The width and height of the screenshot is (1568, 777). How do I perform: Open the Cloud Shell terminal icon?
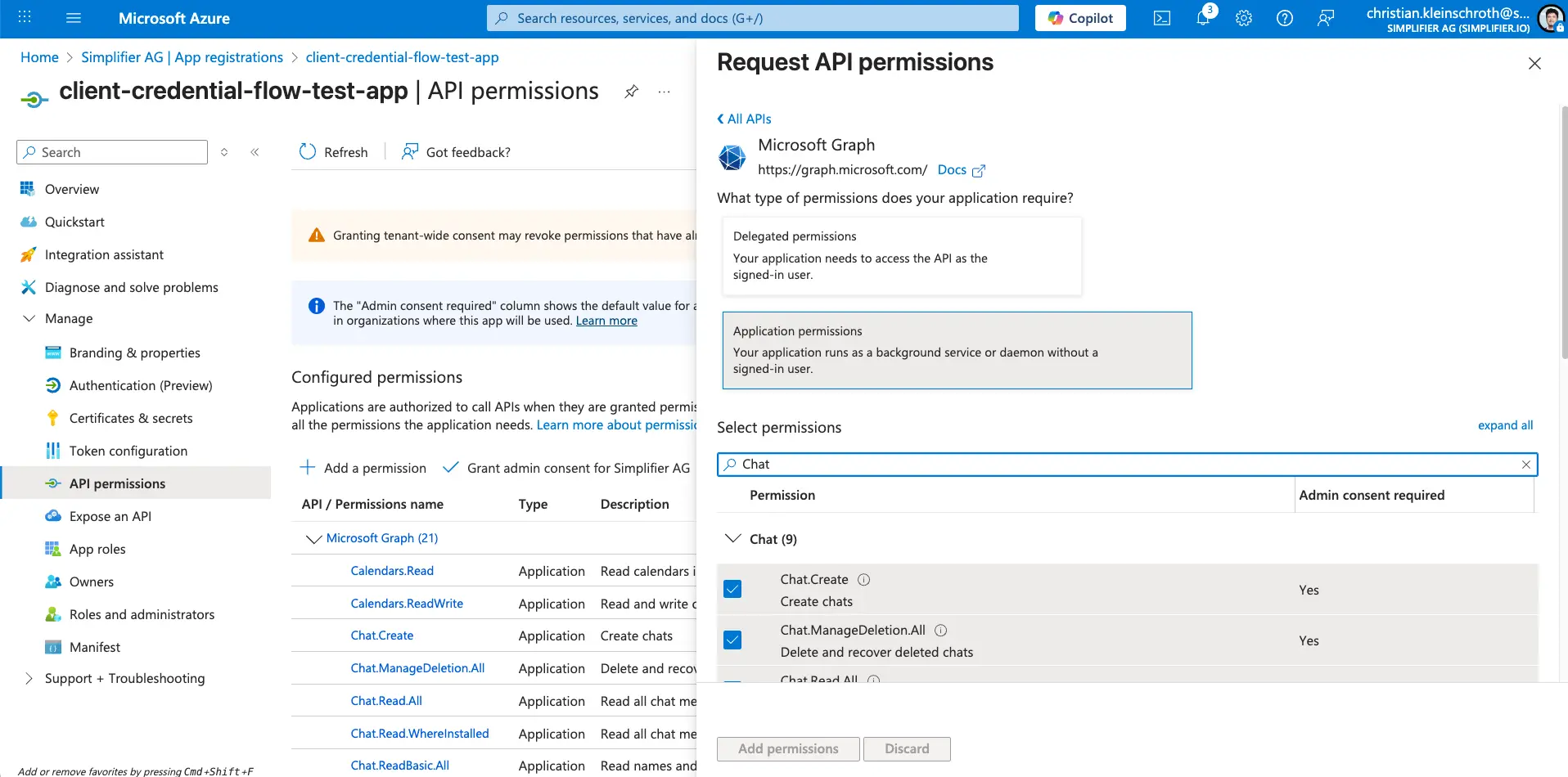(1161, 18)
